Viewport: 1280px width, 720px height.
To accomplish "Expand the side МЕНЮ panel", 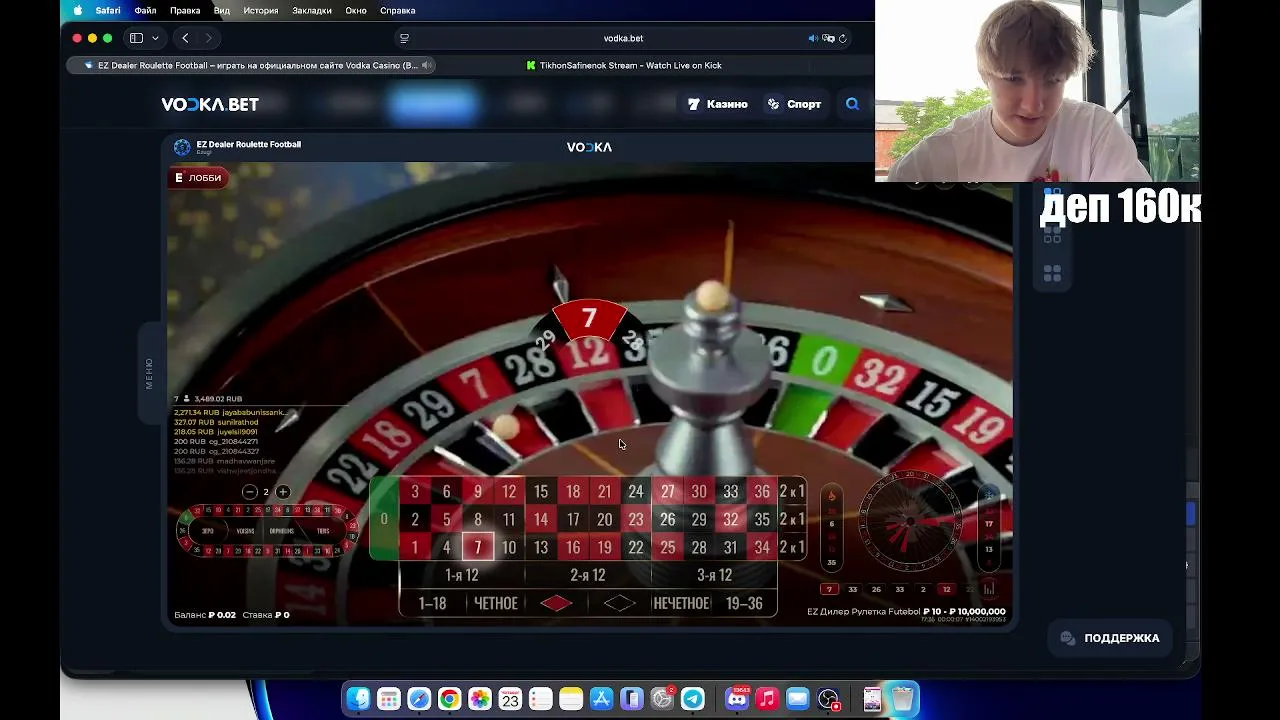I will pos(149,373).
